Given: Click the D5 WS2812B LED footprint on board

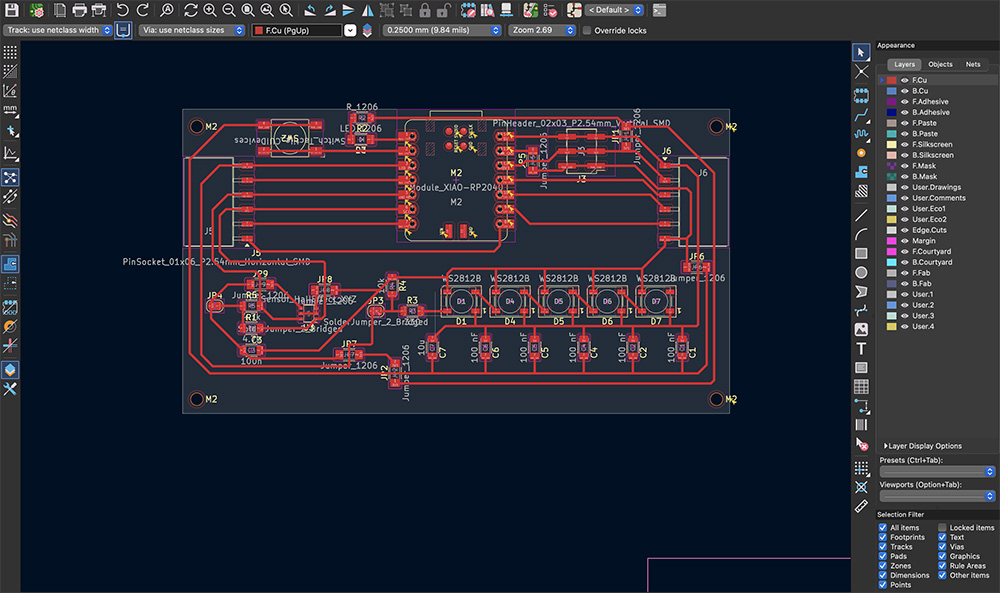Looking at the screenshot, I should pyautogui.click(x=558, y=301).
